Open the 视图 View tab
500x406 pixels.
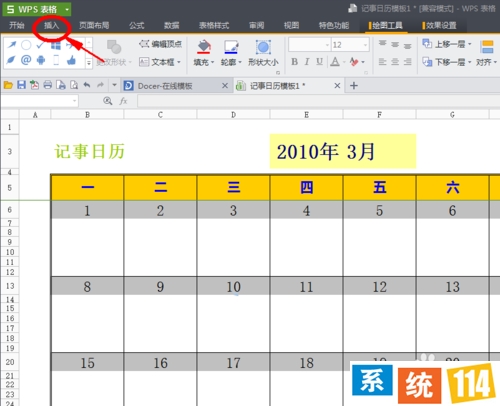[292, 25]
